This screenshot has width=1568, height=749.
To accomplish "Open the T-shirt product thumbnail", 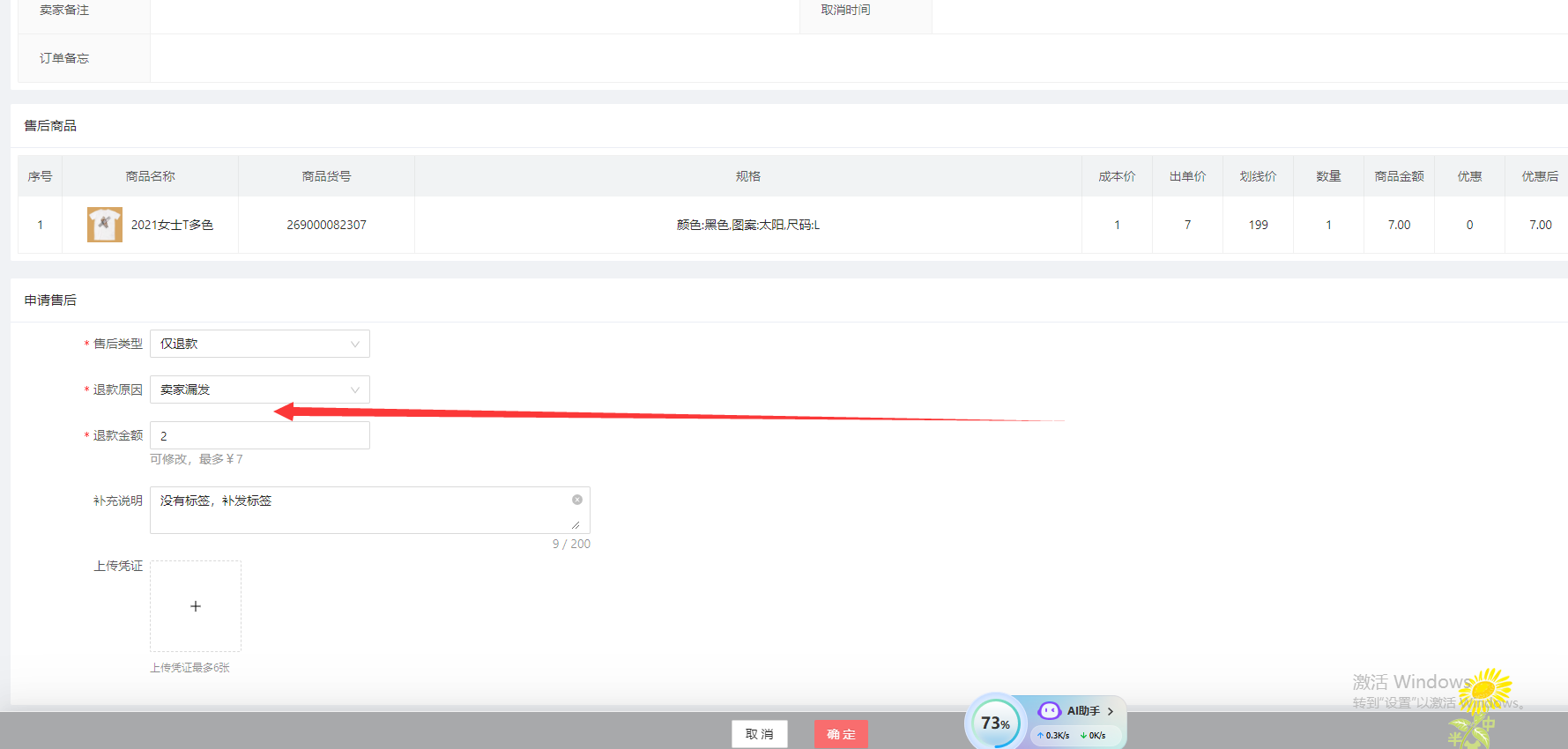I will coord(105,225).
